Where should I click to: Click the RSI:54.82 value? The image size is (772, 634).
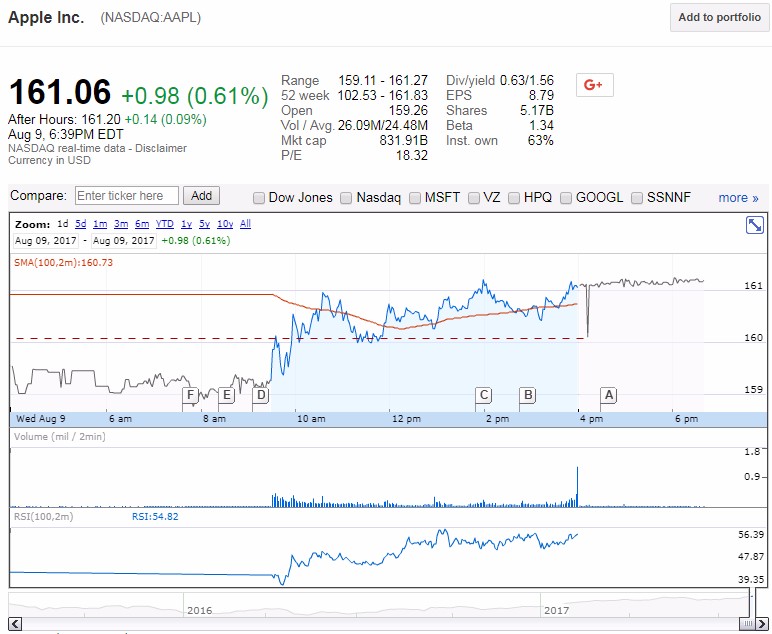(x=155, y=516)
